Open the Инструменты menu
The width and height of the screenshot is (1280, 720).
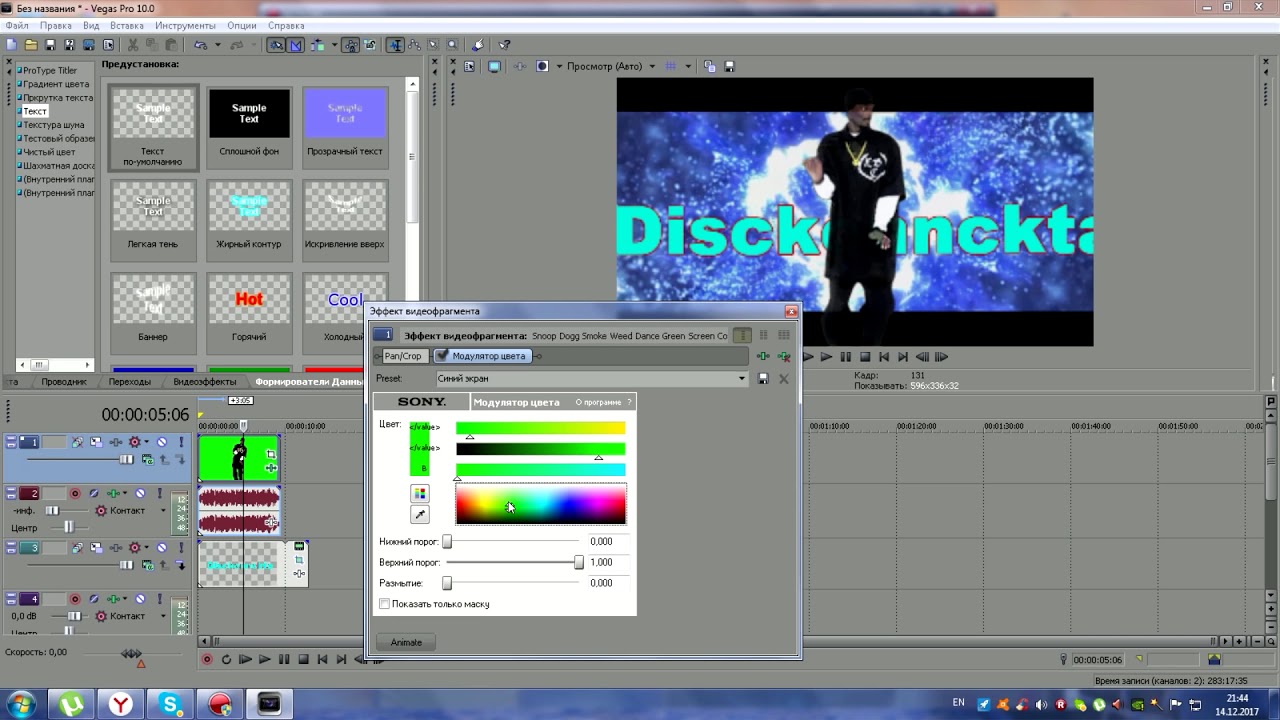point(185,25)
